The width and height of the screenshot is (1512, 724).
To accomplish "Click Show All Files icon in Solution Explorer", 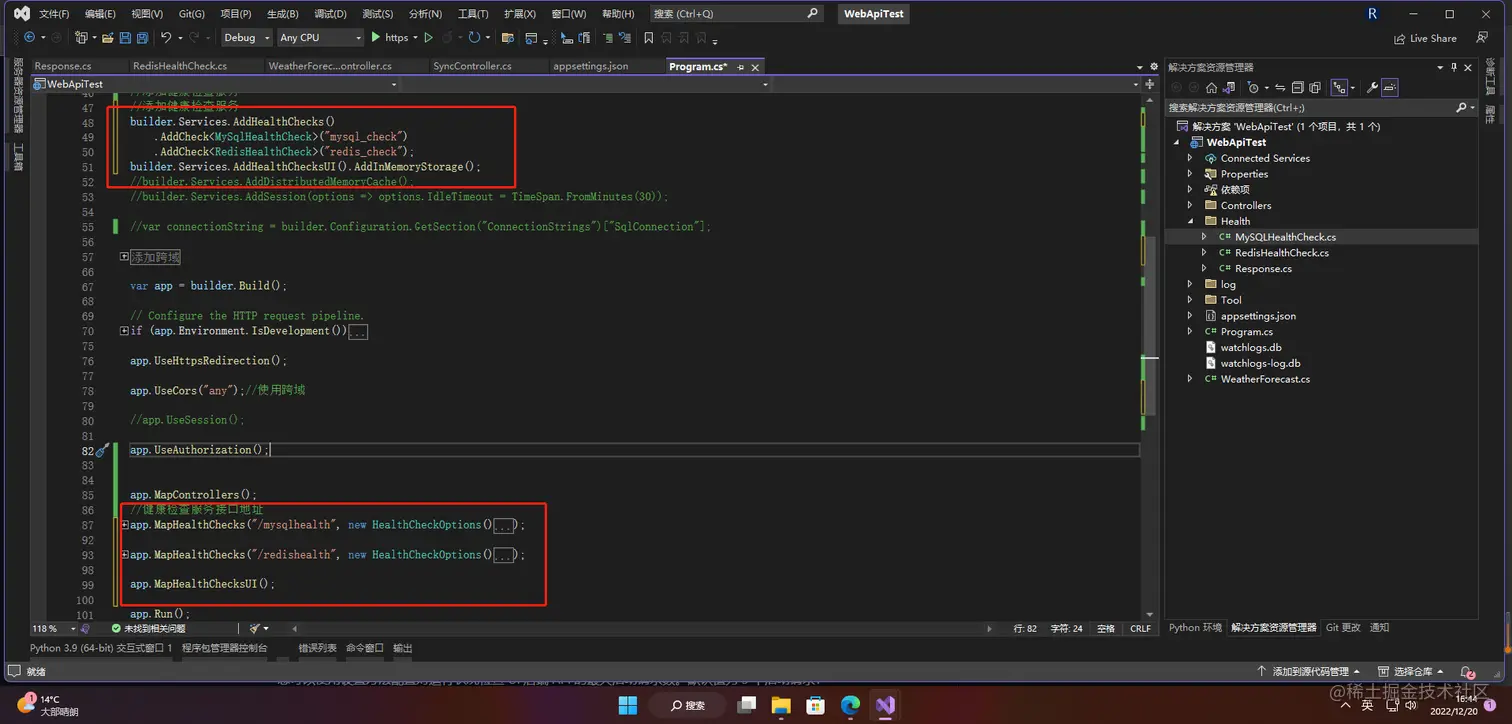I will click(1315, 87).
